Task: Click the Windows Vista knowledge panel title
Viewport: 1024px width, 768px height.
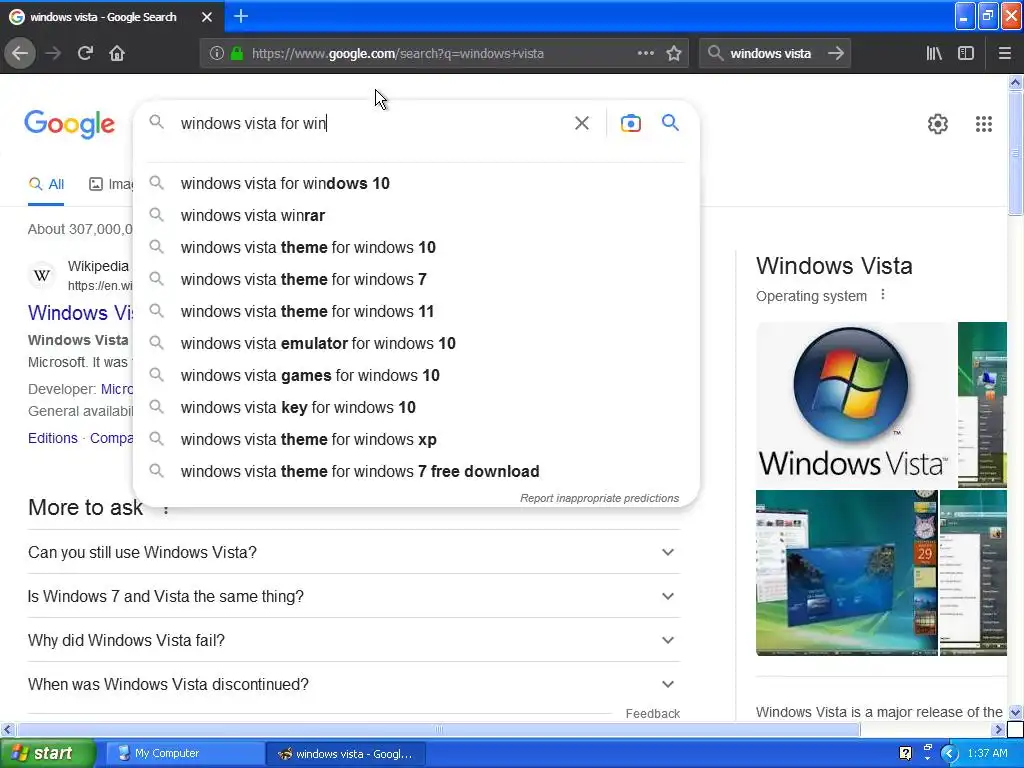Action: [x=834, y=266]
